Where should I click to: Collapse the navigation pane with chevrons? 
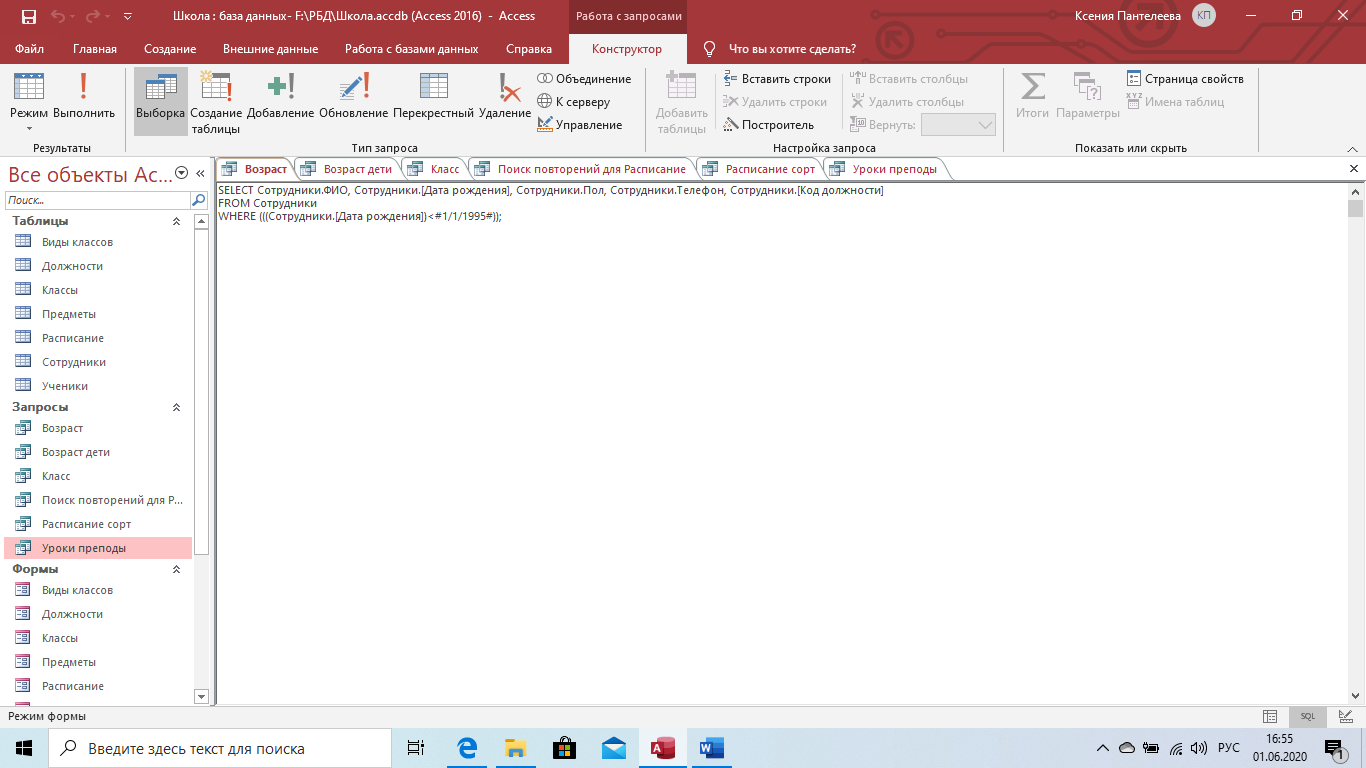200,173
